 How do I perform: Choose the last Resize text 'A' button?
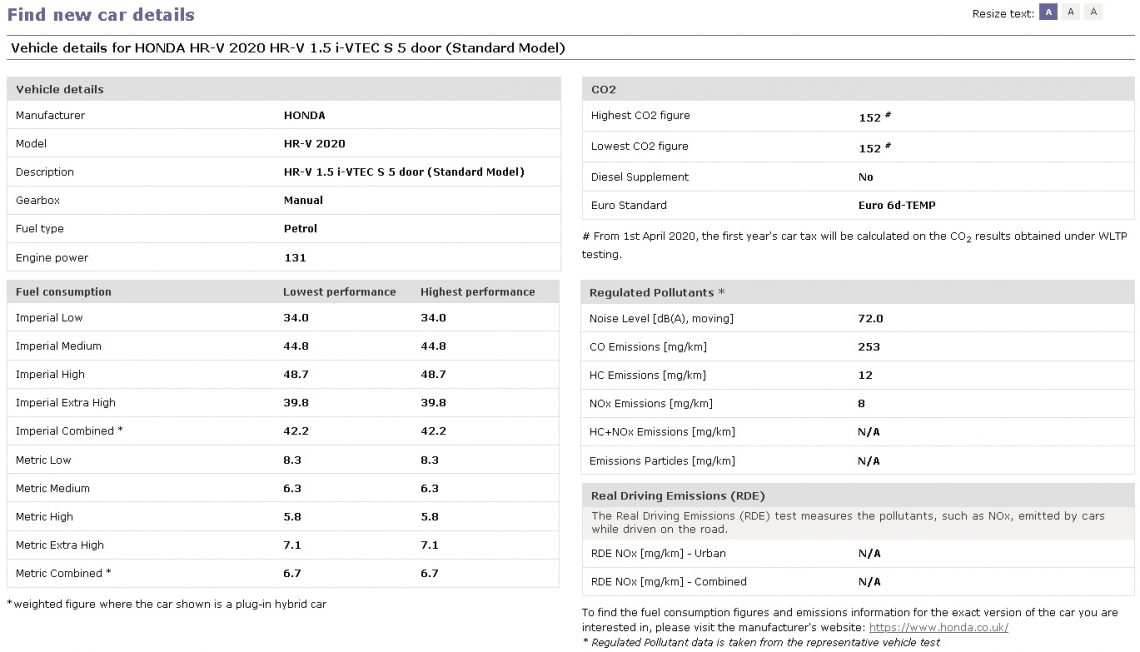[1093, 12]
